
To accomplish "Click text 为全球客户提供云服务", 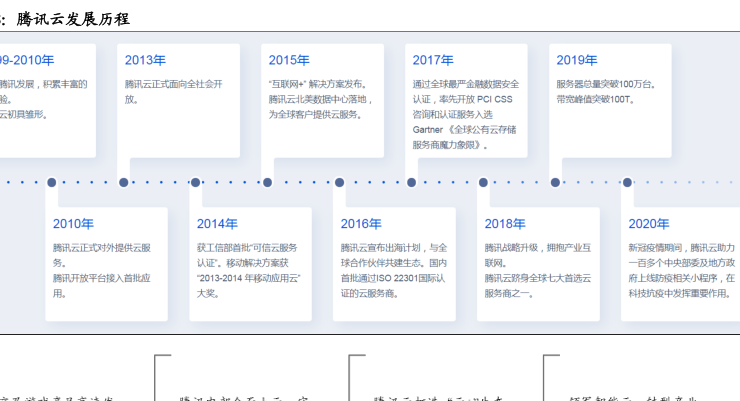I will (x=315, y=114).
